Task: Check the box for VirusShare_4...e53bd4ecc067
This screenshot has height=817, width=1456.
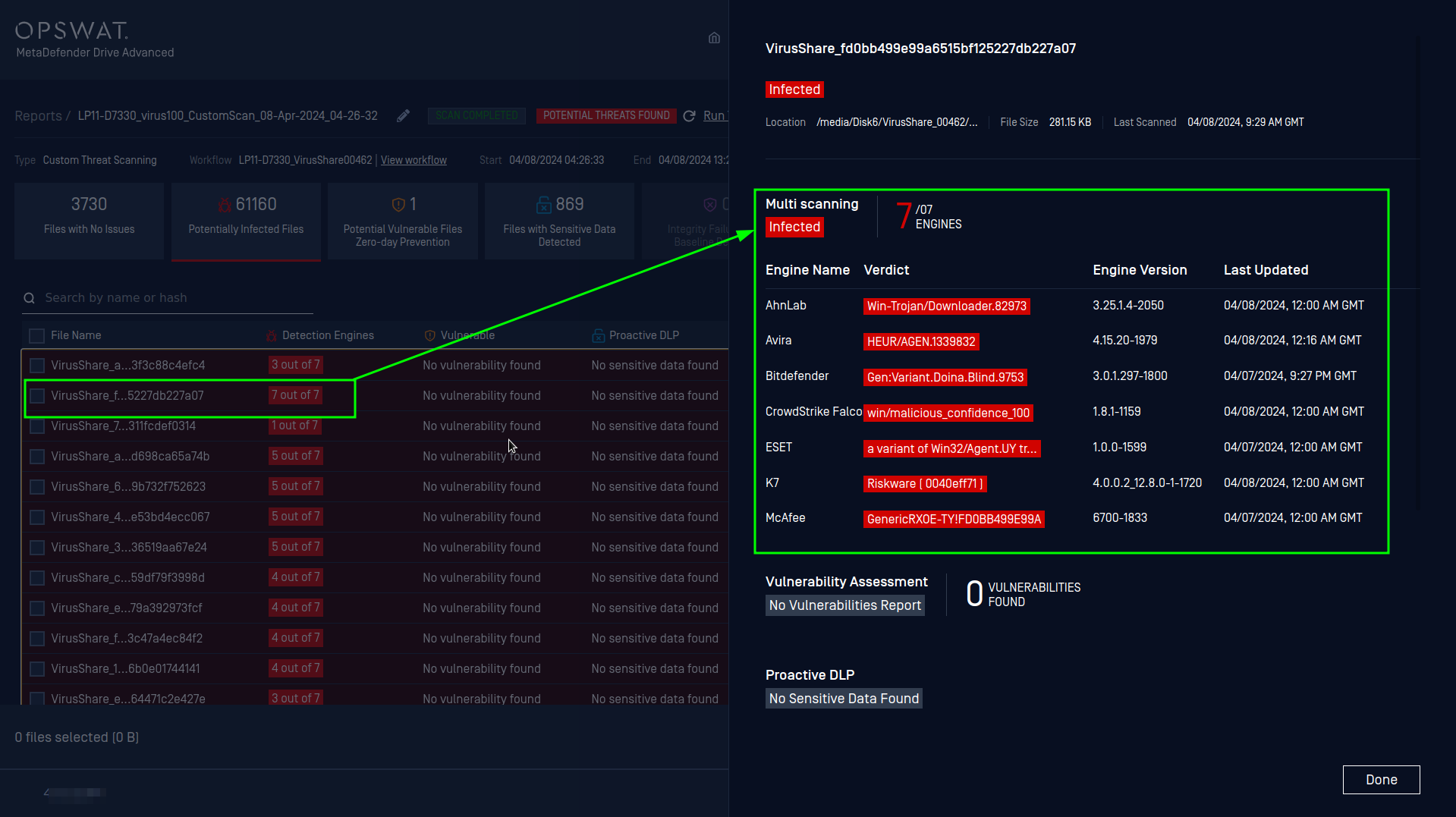Action: click(36, 517)
